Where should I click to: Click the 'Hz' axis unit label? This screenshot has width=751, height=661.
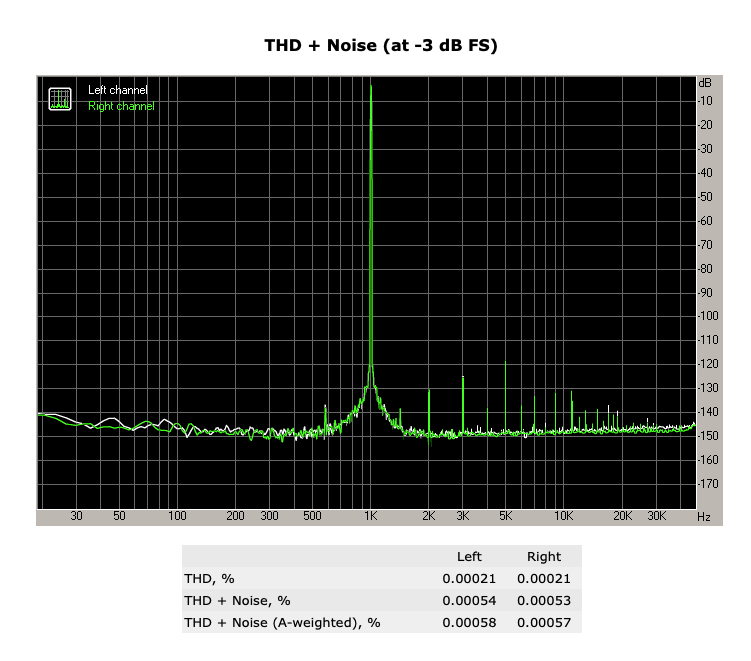[704, 517]
